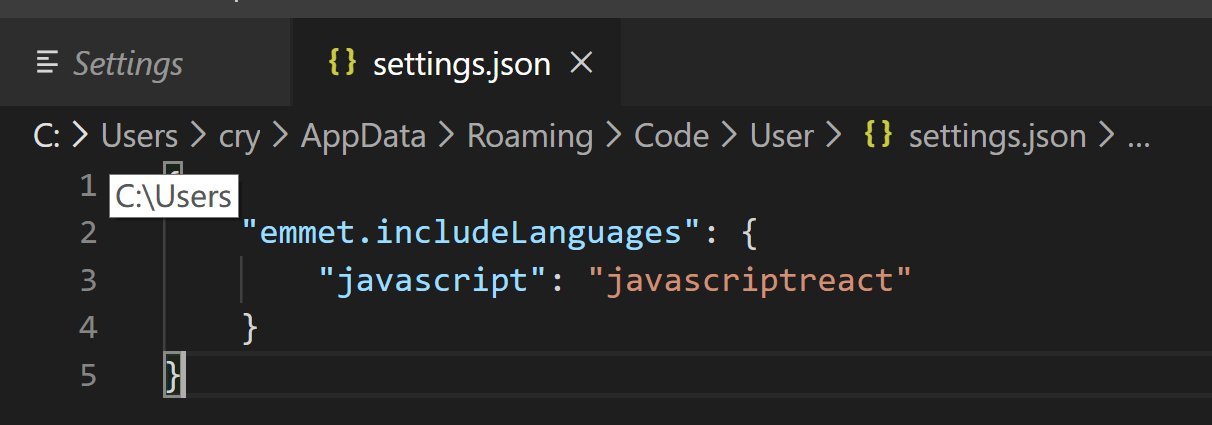The image size is (1212, 425).
Task: Click the C:\Users tooltip
Action: tap(174, 197)
